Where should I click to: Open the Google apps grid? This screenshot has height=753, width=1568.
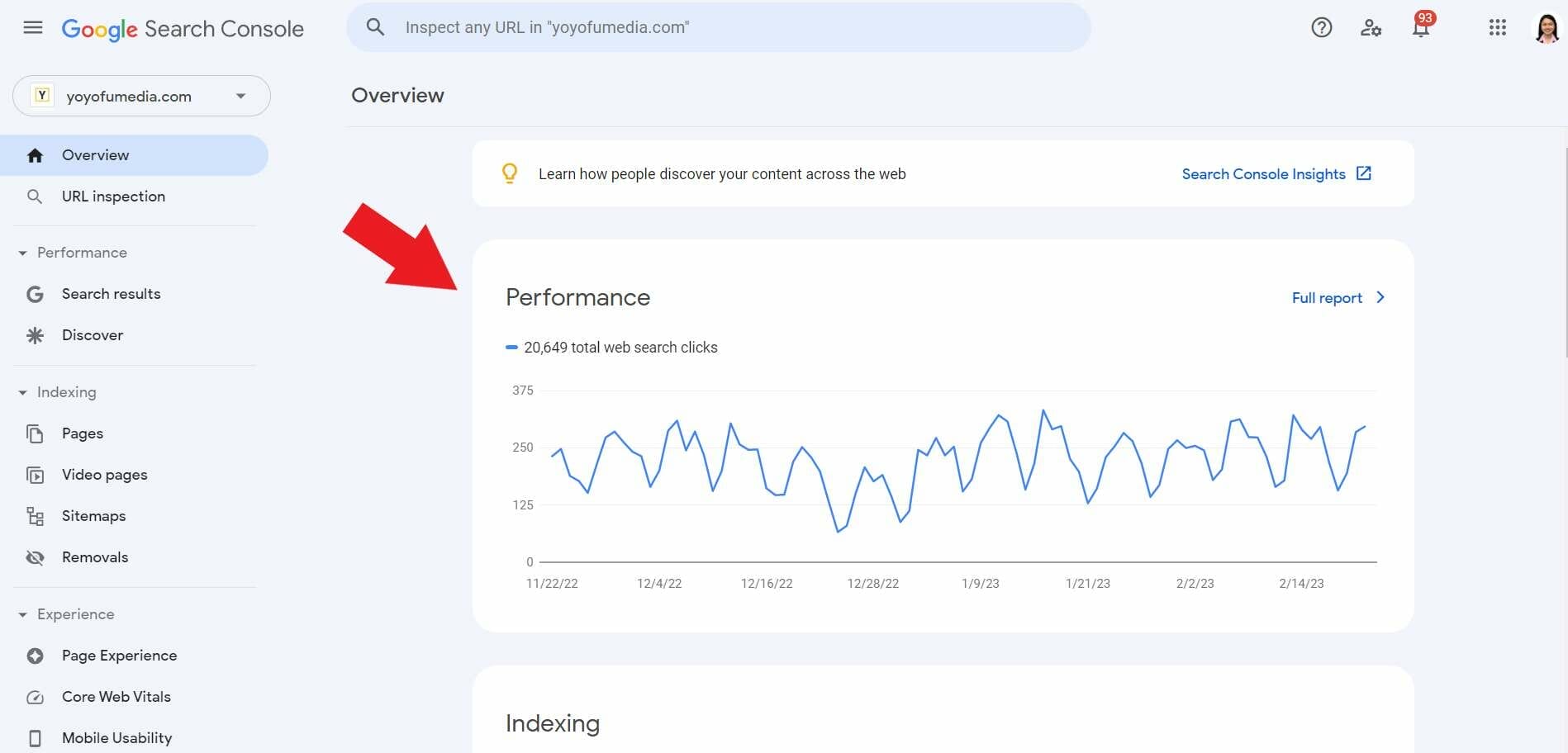(x=1496, y=27)
